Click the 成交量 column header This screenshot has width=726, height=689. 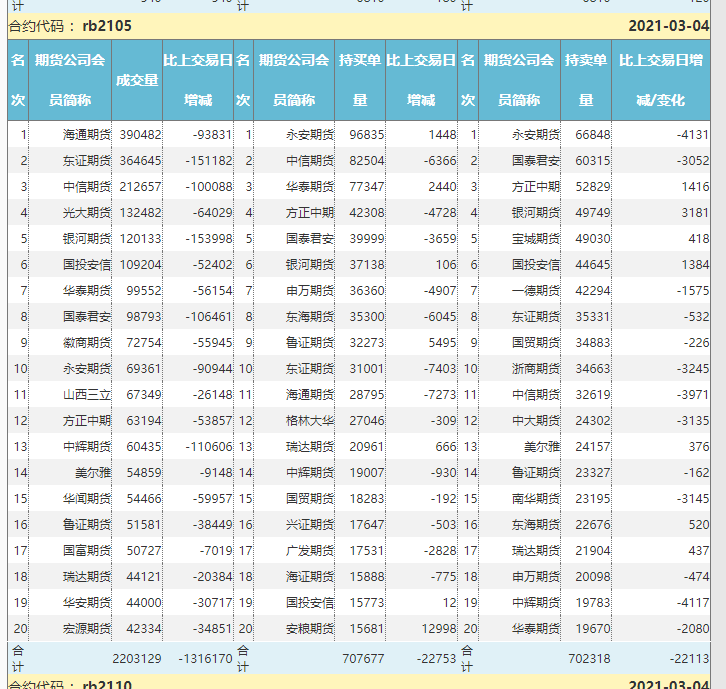pos(137,80)
